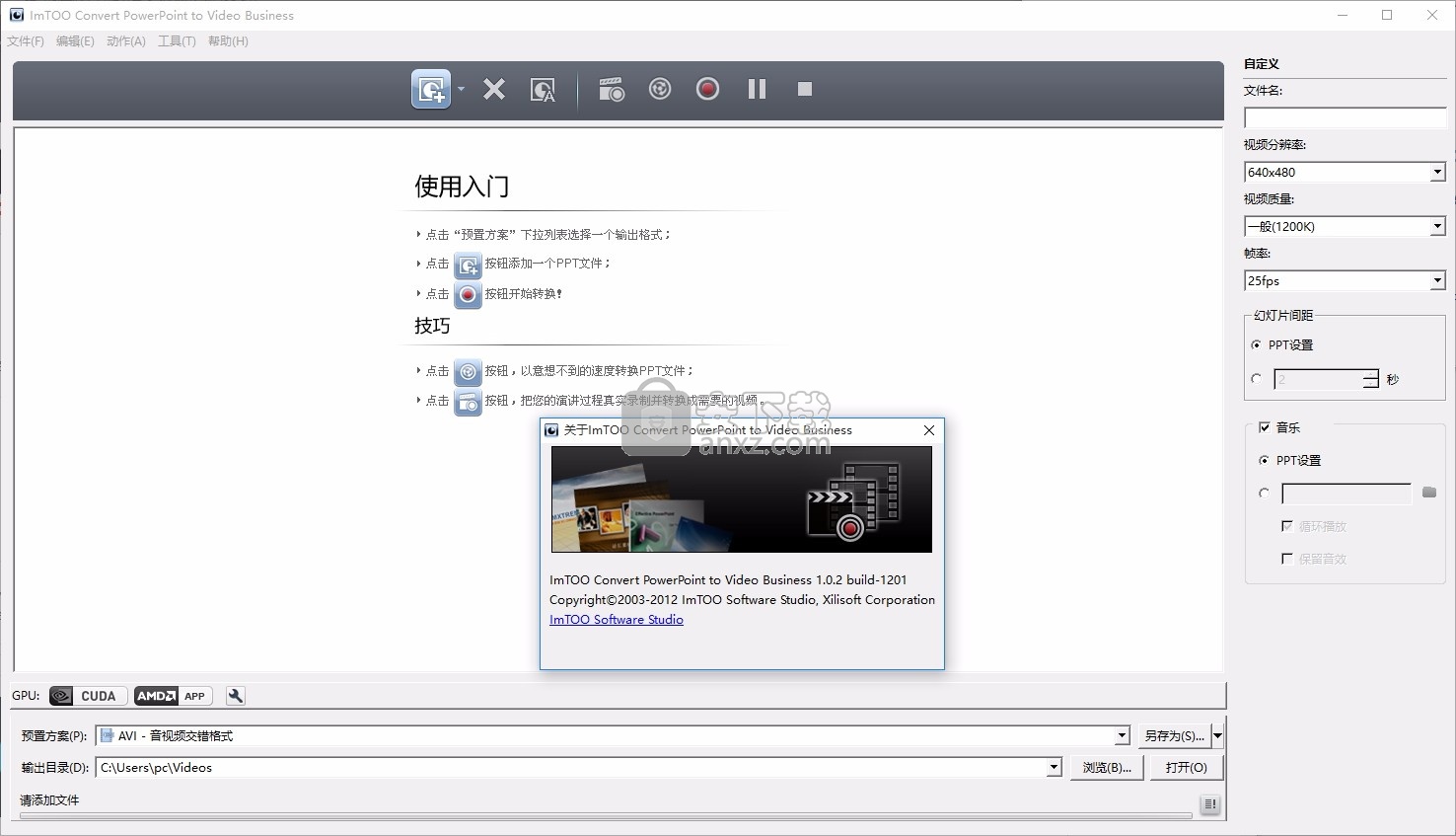1456x836 pixels.
Task: Open the Add file dropdown arrow in toolbar
Action: pyautogui.click(x=461, y=90)
